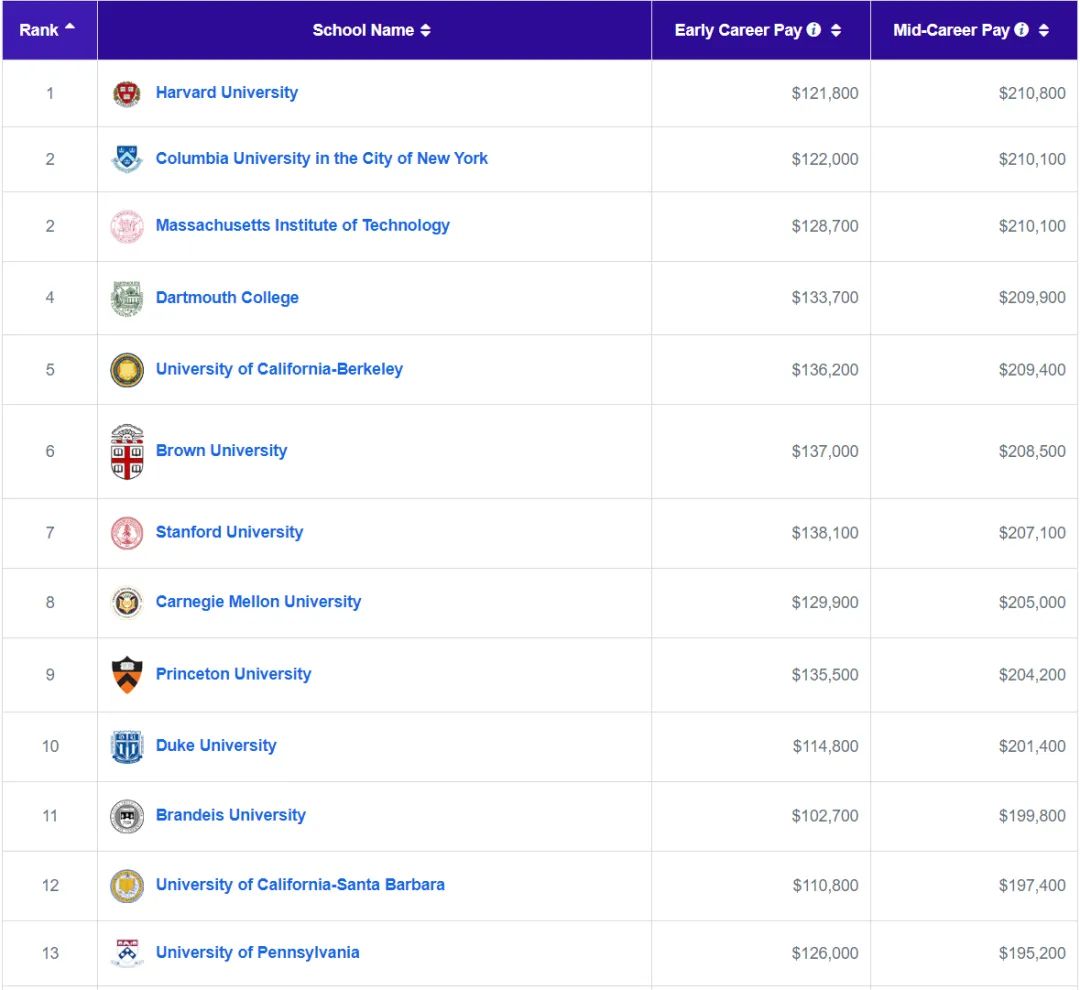The width and height of the screenshot is (1080, 990).
Task: Click the UC Santa Barbara seal logo
Action: click(x=127, y=886)
